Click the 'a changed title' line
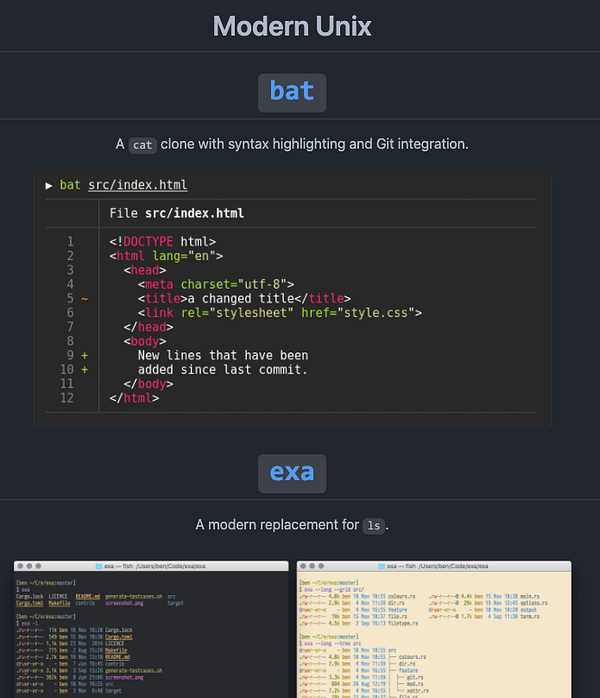Viewport: 600px width, 698px height. pyautogui.click(x=244, y=298)
